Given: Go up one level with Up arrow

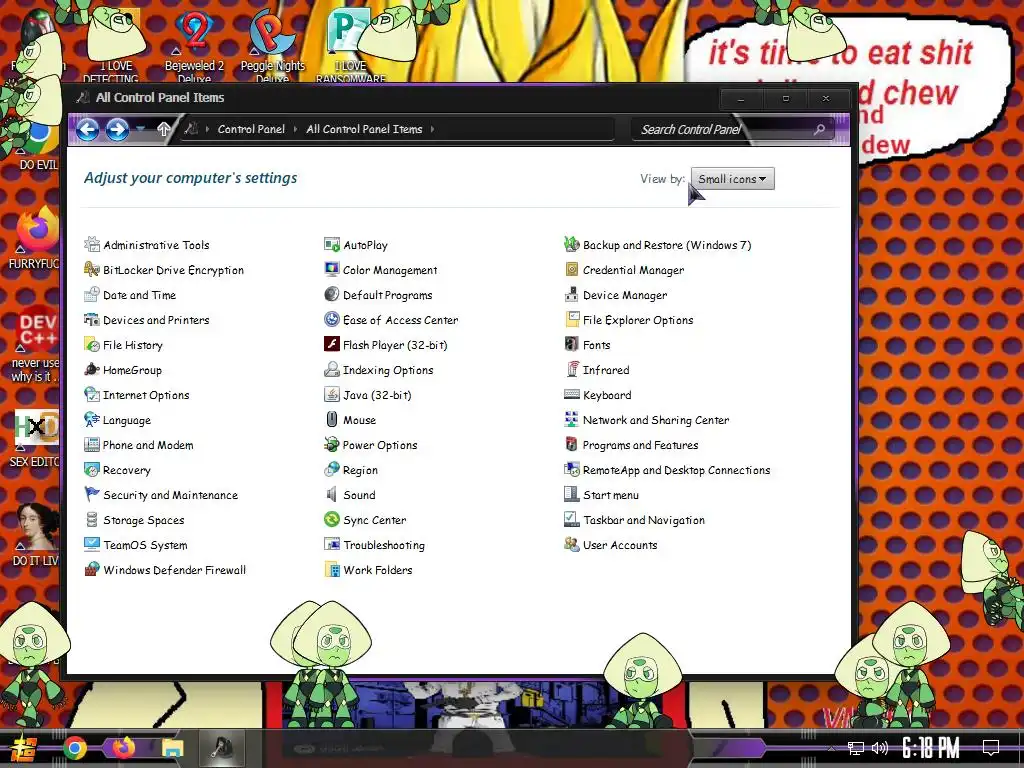Looking at the screenshot, I should click(164, 129).
